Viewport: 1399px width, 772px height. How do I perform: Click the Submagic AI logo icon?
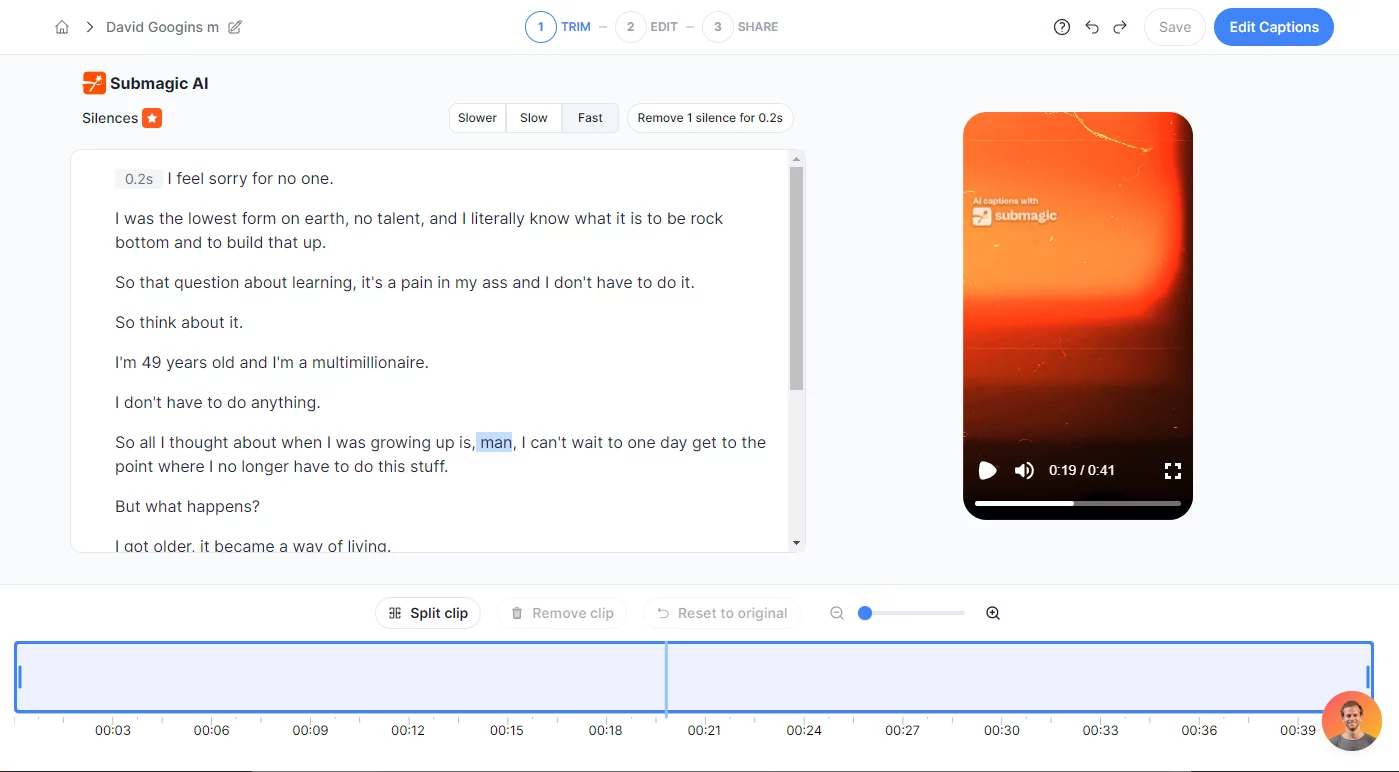pyautogui.click(x=94, y=83)
